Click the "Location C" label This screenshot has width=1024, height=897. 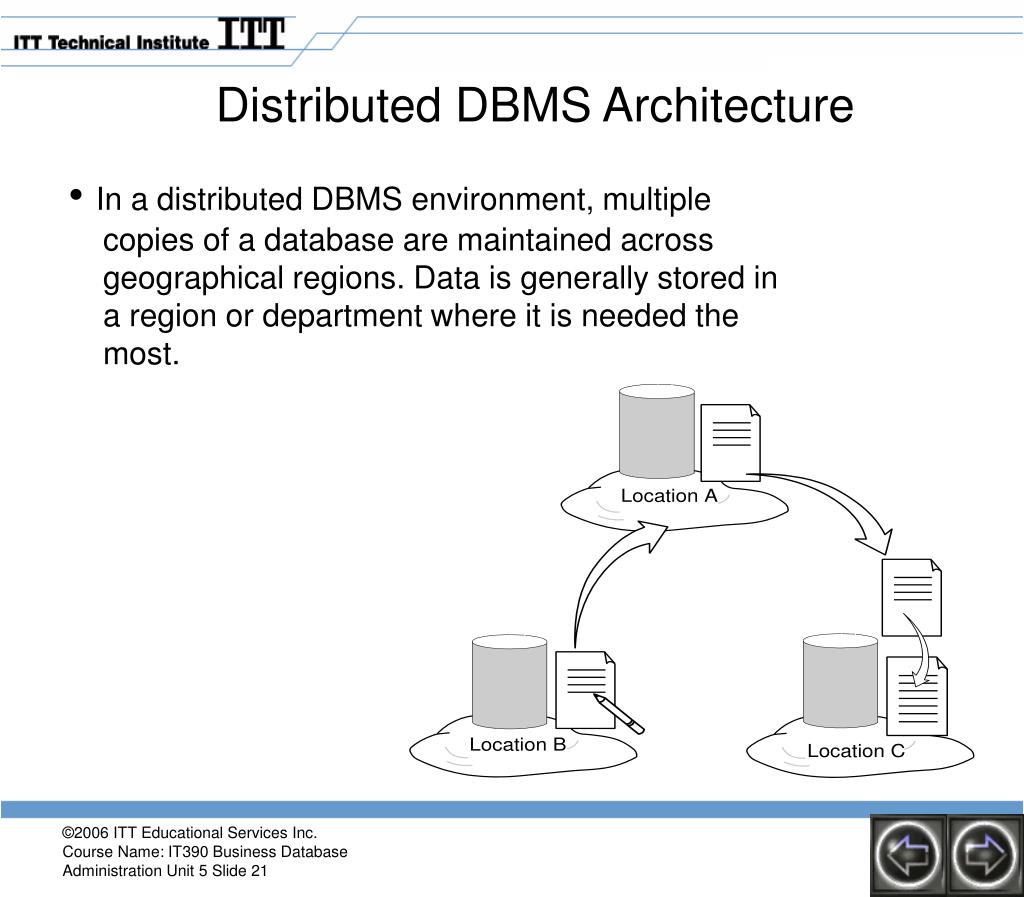tap(856, 751)
